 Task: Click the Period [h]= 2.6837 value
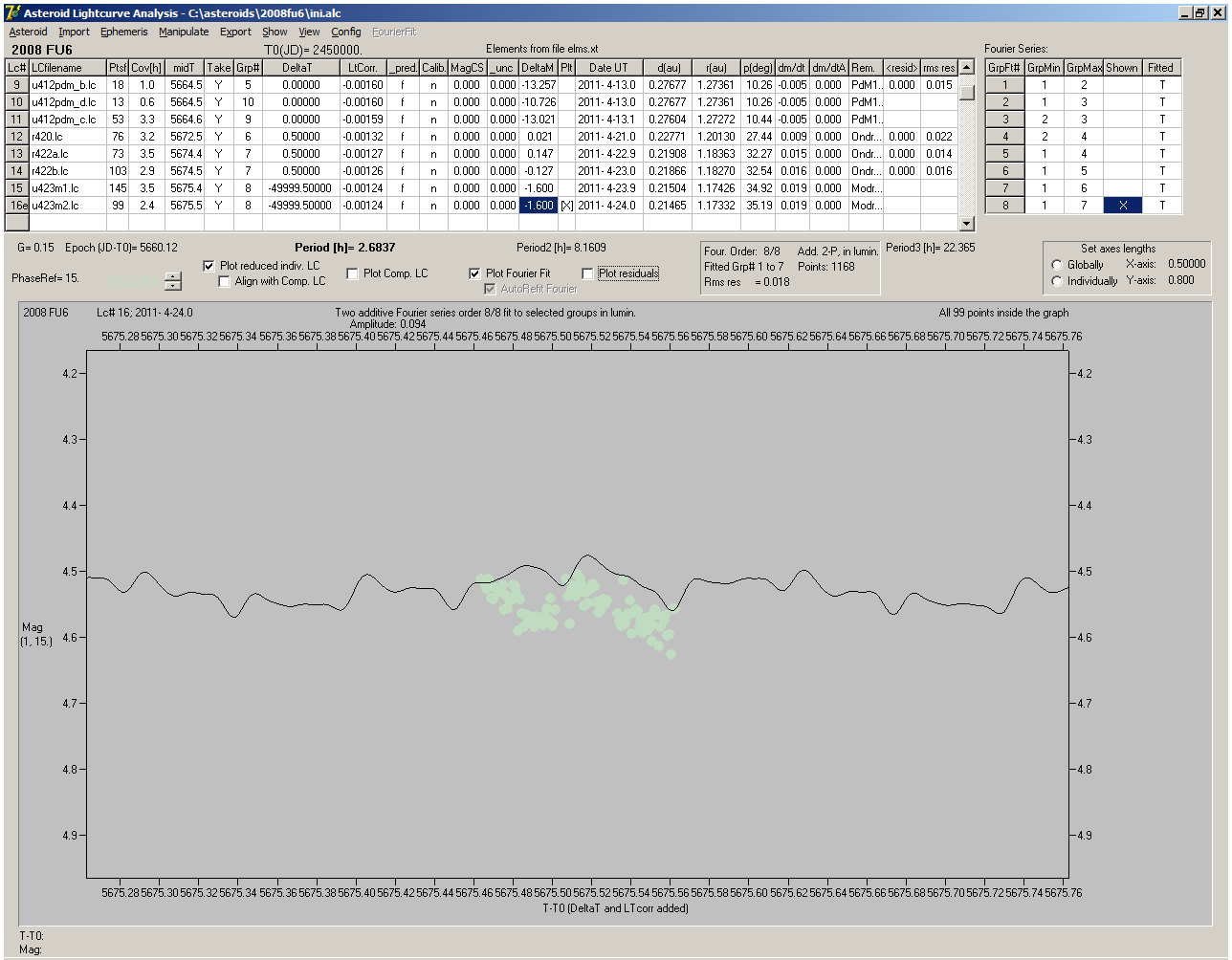tap(344, 248)
